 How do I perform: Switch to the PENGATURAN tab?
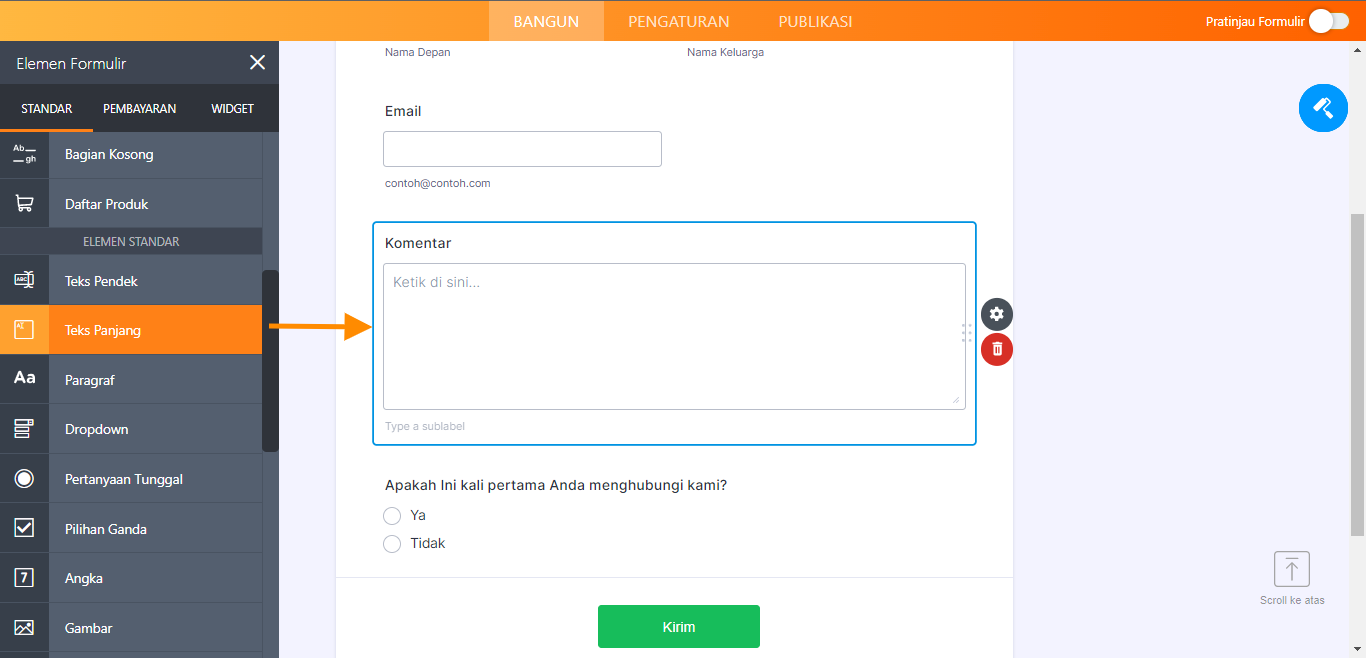click(x=678, y=21)
